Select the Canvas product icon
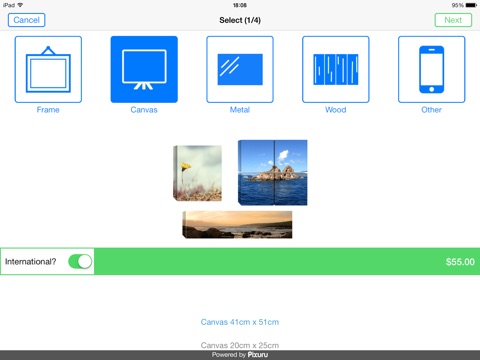 144,69
